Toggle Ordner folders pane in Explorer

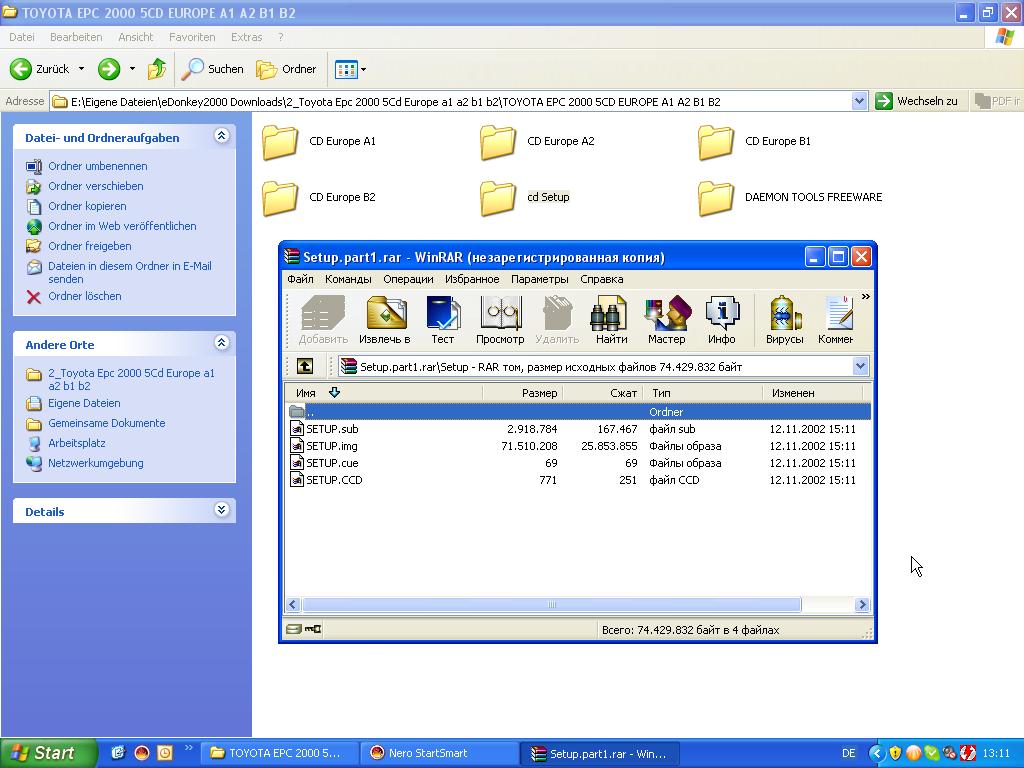tap(286, 69)
